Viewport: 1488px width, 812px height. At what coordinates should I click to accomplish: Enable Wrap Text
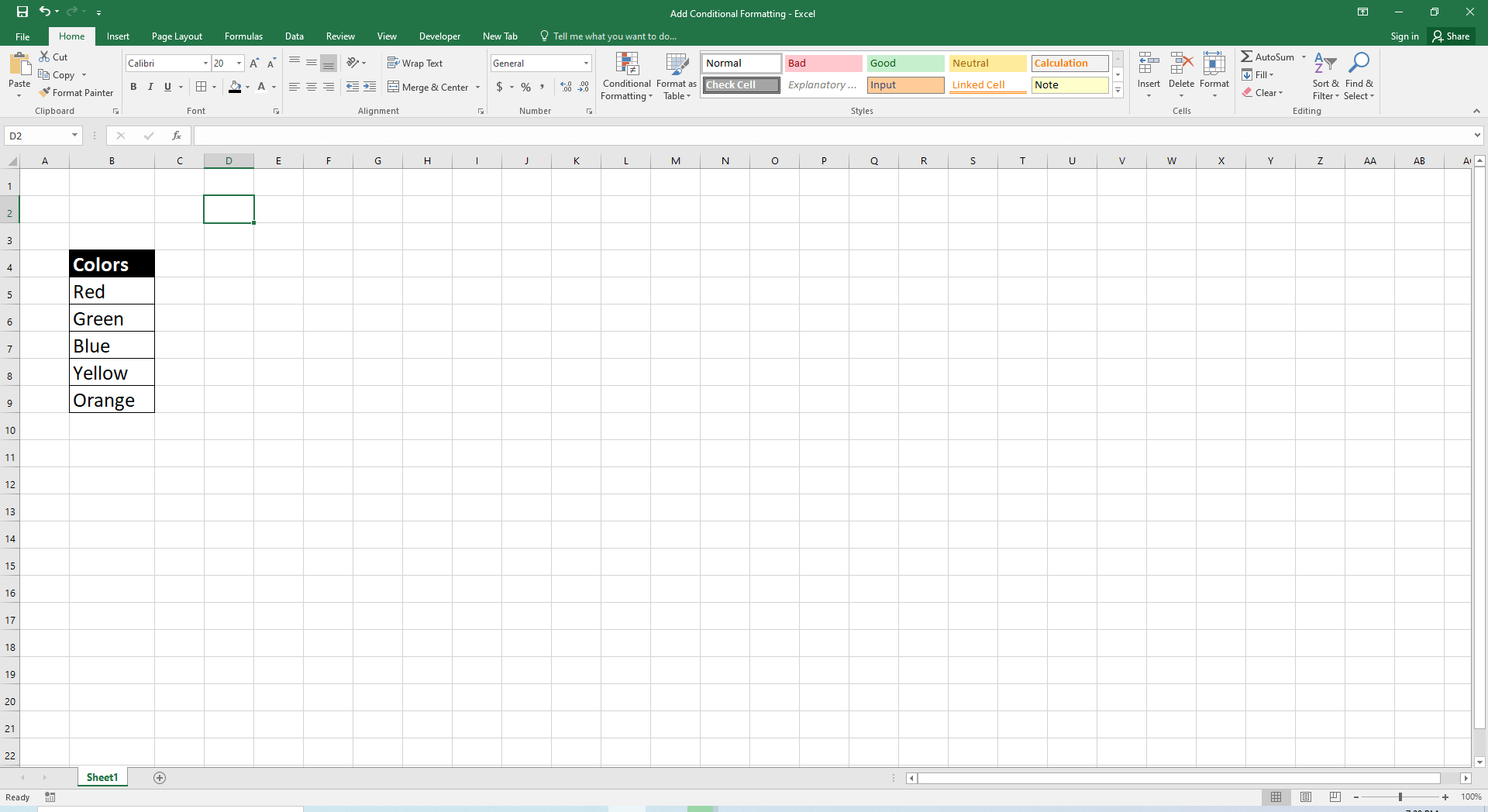pos(415,63)
